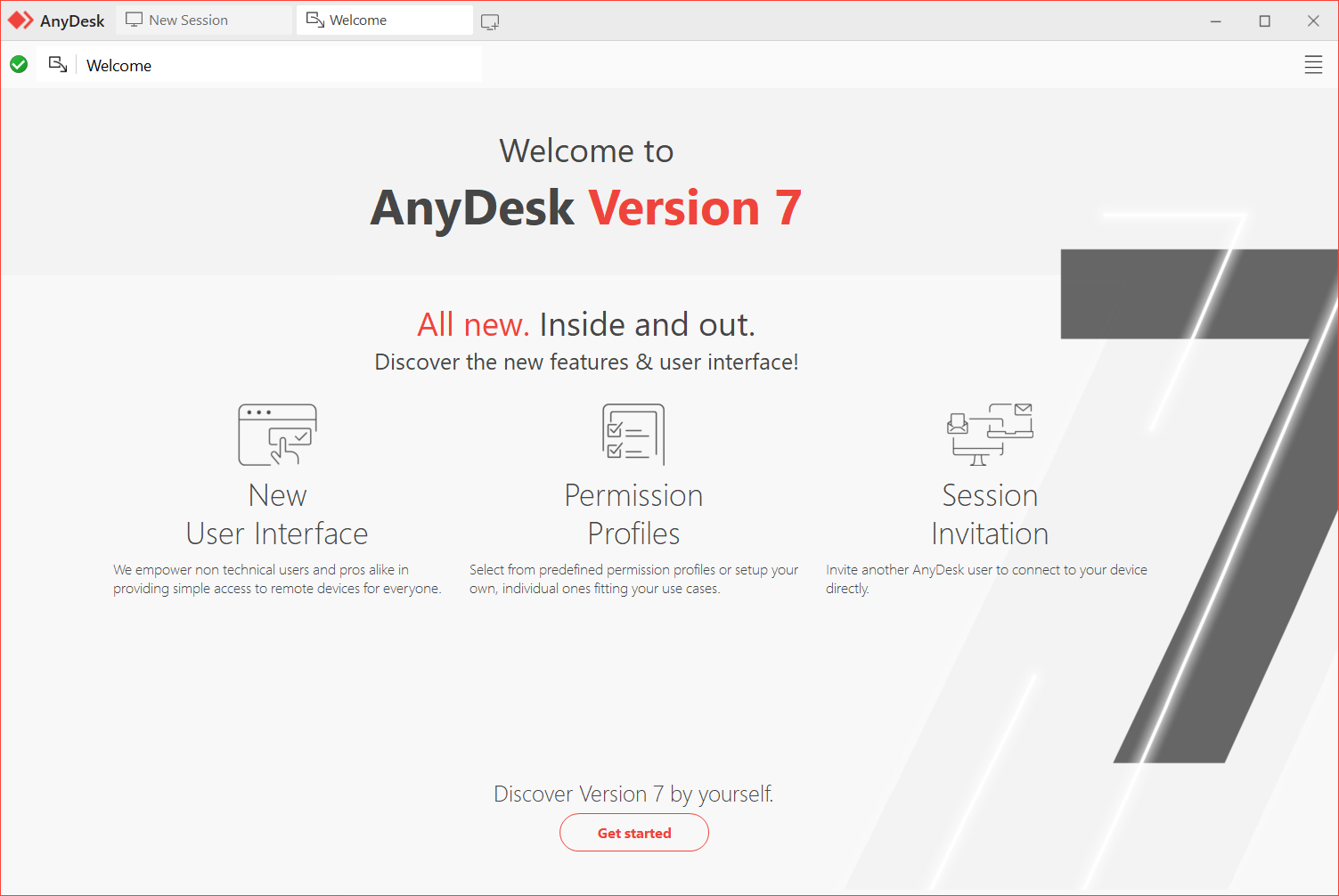Image resolution: width=1339 pixels, height=896 pixels.
Task: Click the 'AnyDesk Version 7' title text
Action: [586, 208]
